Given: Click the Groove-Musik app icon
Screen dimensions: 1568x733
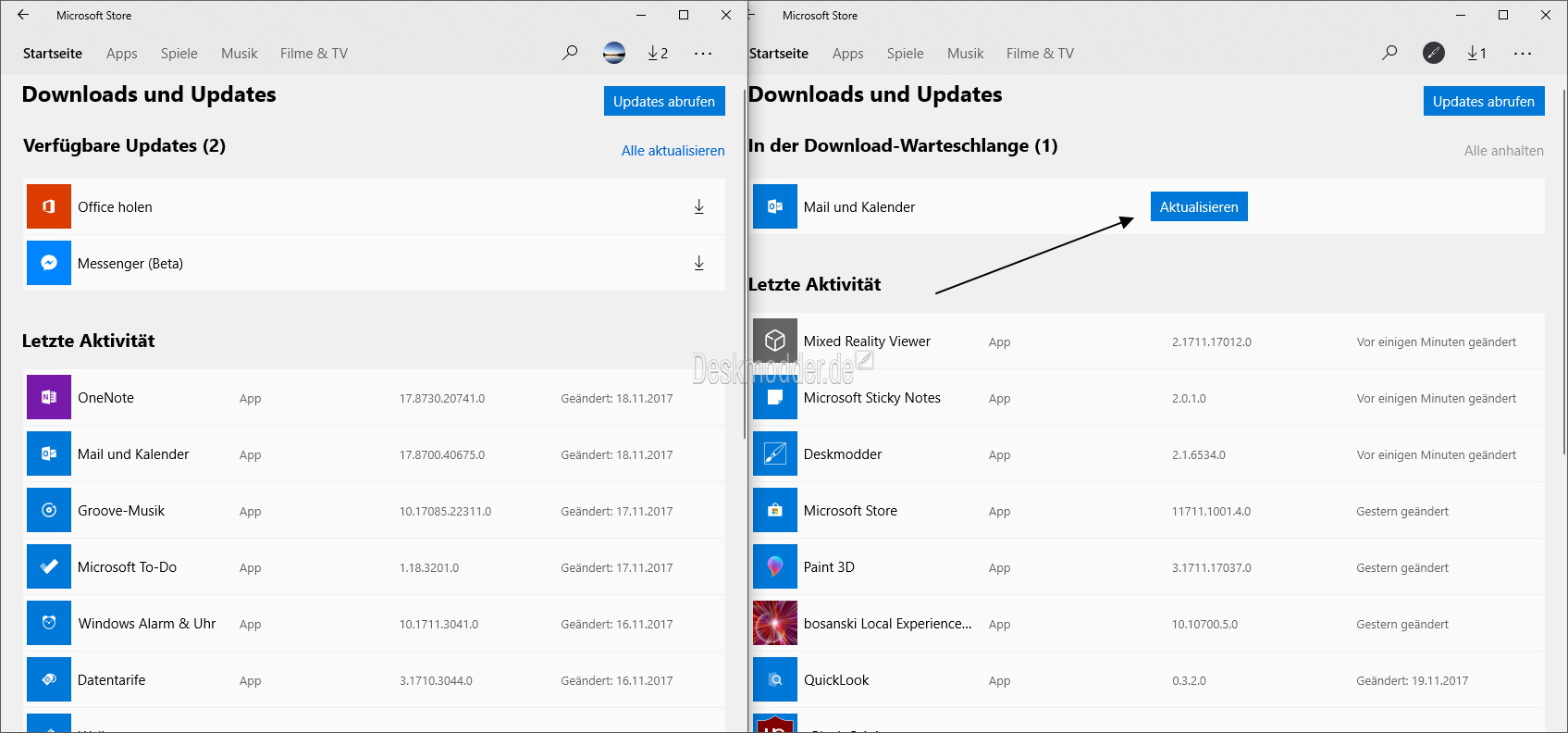Looking at the screenshot, I should click(49, 510).
